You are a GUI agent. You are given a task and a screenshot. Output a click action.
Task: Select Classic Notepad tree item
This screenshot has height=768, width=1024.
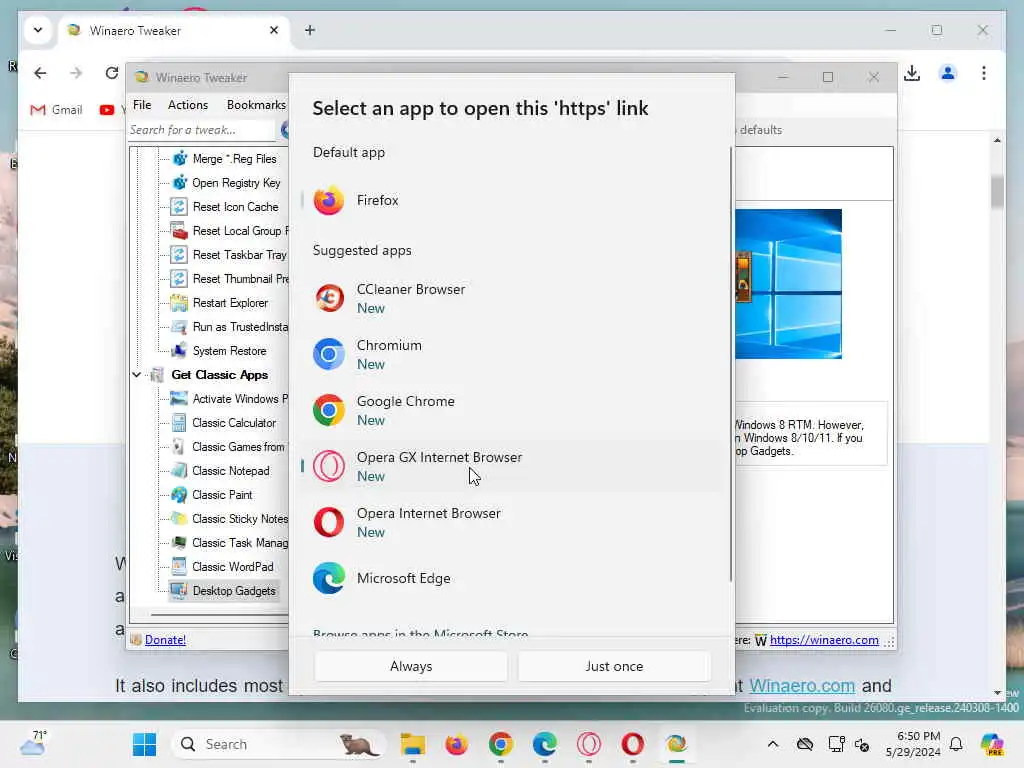[231, 471]
